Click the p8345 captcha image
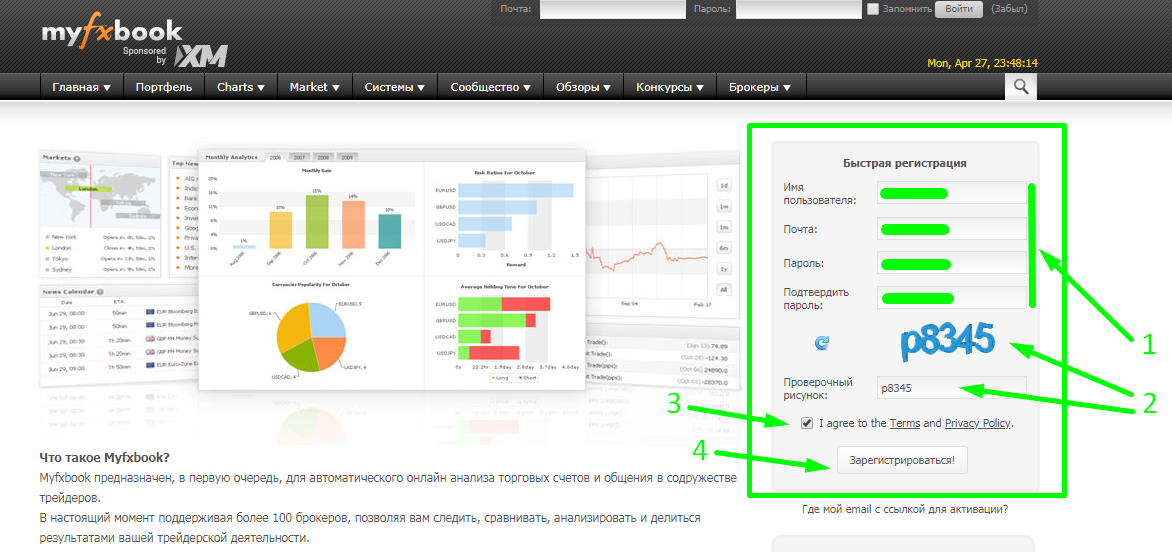The height and width of the screenshot is (552, 1172). [x=949, y=341]
